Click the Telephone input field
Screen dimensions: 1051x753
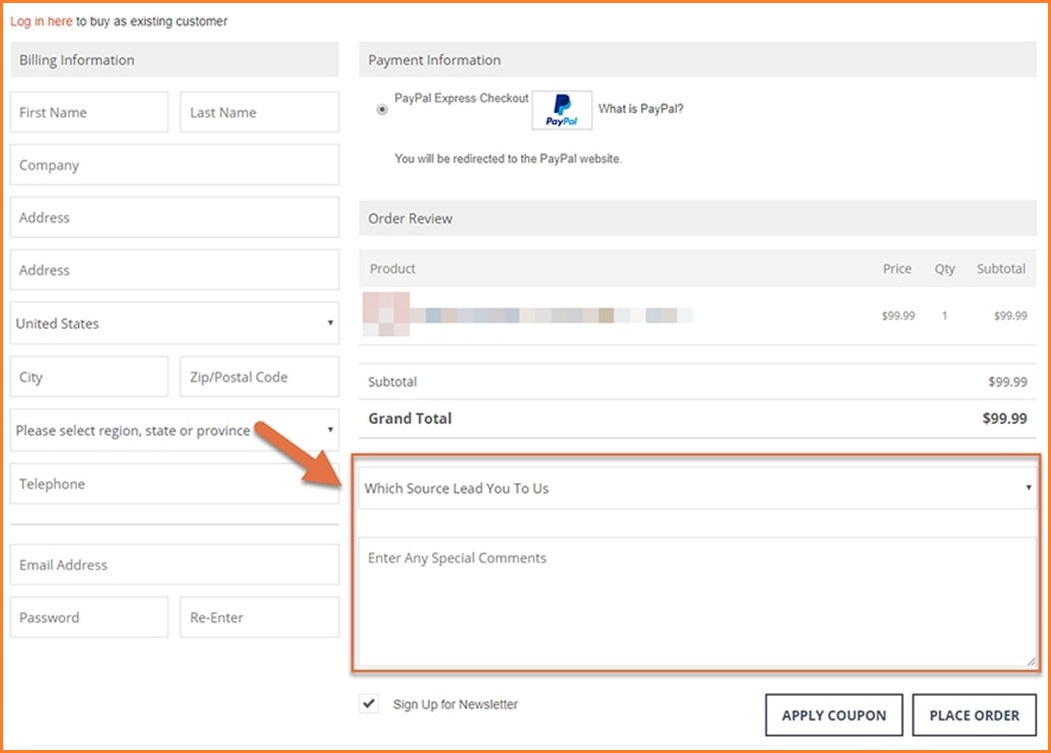click(174, 485)
